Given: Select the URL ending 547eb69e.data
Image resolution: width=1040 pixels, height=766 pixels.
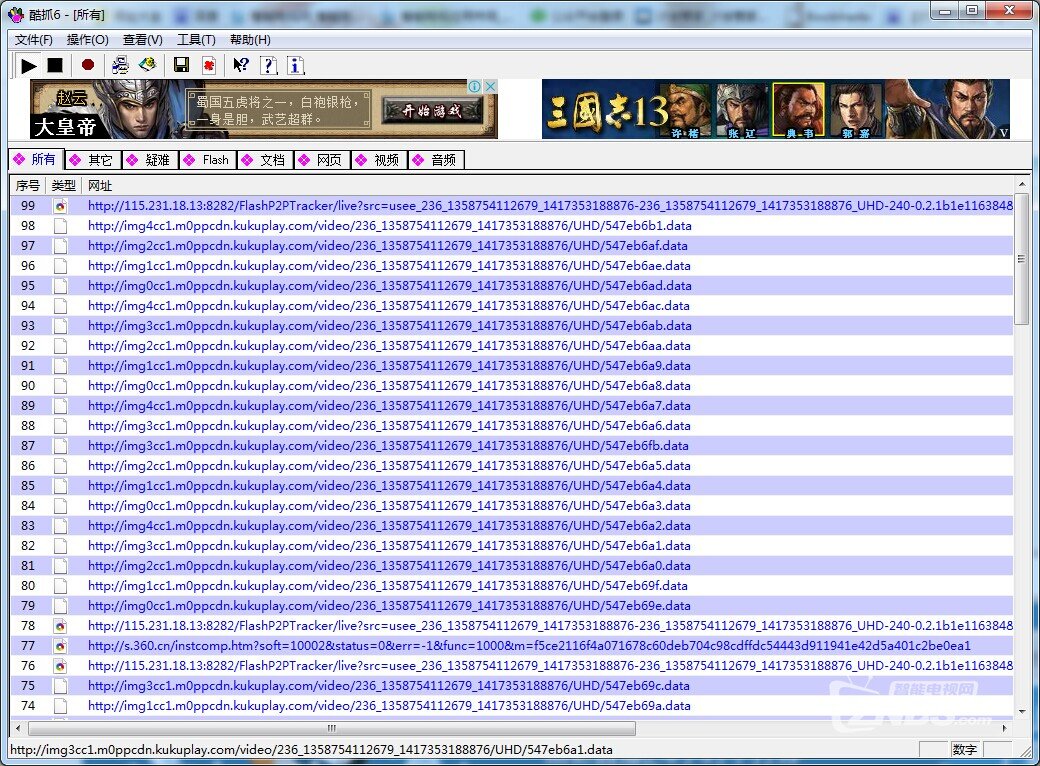Looking at the screenshot, I should [389, 606].
